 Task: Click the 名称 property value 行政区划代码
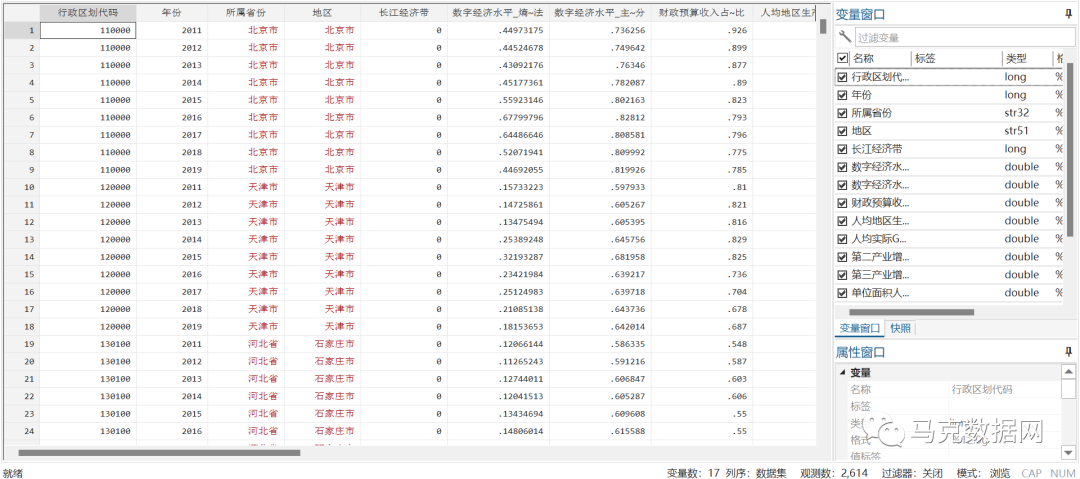[982, 389]
